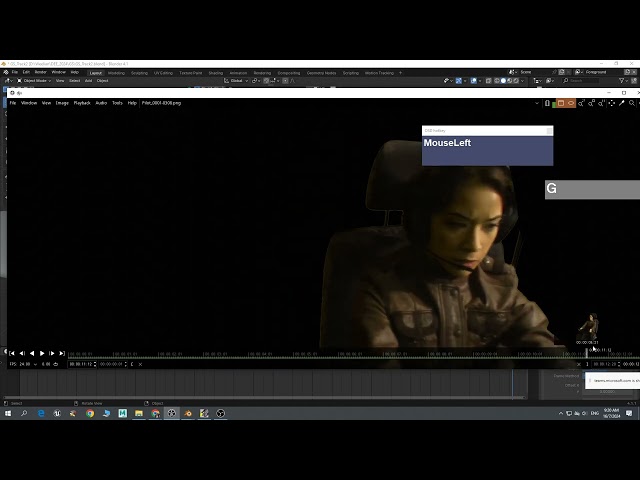Screen dimensions: 640x480
Task: Open the Windows Start menu
Action: [8, 413]
